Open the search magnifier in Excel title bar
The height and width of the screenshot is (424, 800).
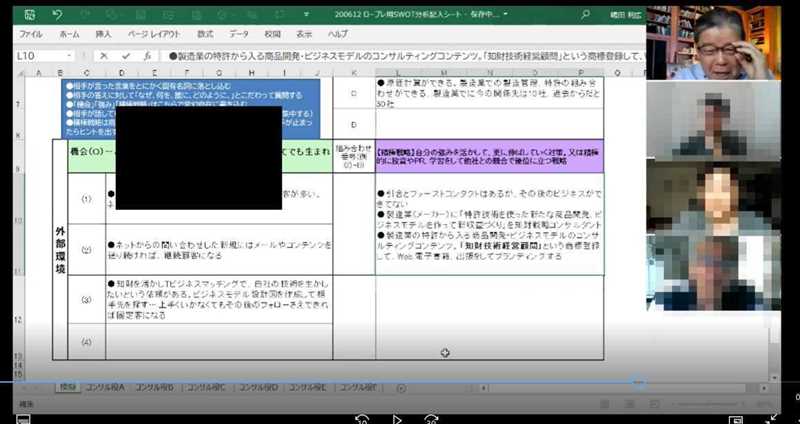tap(586, 14)
